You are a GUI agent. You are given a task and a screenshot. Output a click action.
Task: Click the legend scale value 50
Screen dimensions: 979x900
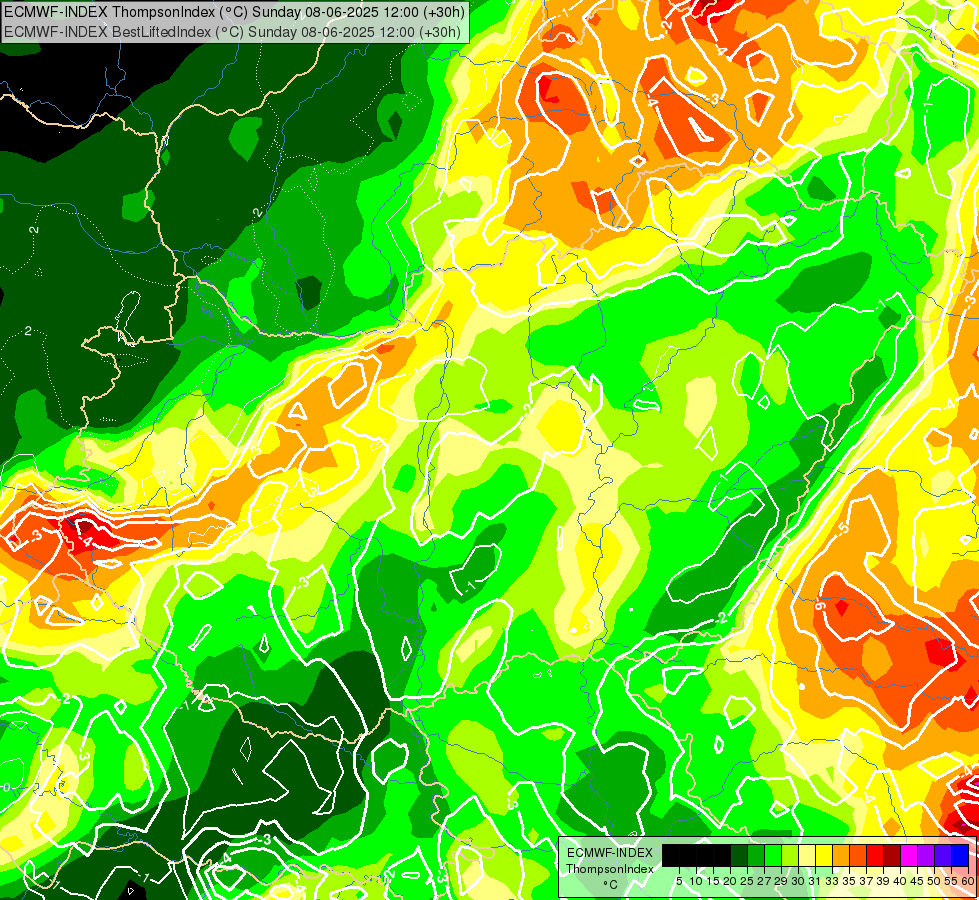[935, 881]
